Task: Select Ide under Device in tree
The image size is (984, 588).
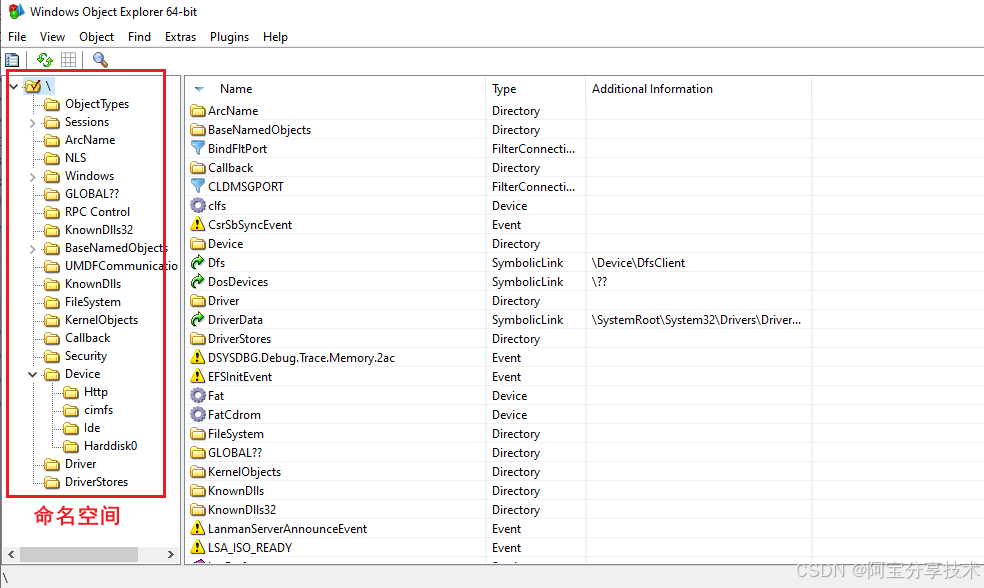Action: pos(92,428)
